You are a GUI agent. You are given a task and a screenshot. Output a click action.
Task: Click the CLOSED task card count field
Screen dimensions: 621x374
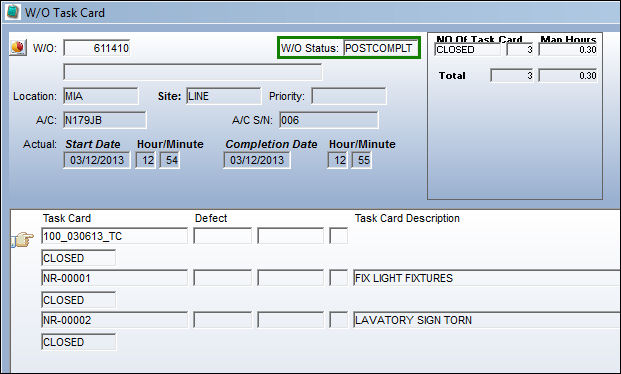[520, 50]
